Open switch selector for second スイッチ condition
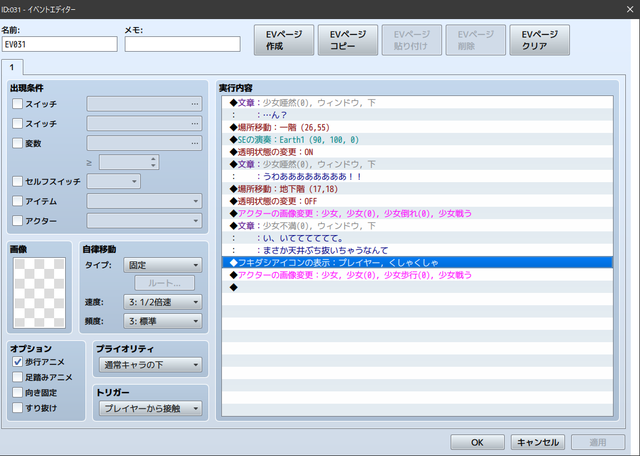The height and width of the screenshot is (456, 640). point(144,123)
